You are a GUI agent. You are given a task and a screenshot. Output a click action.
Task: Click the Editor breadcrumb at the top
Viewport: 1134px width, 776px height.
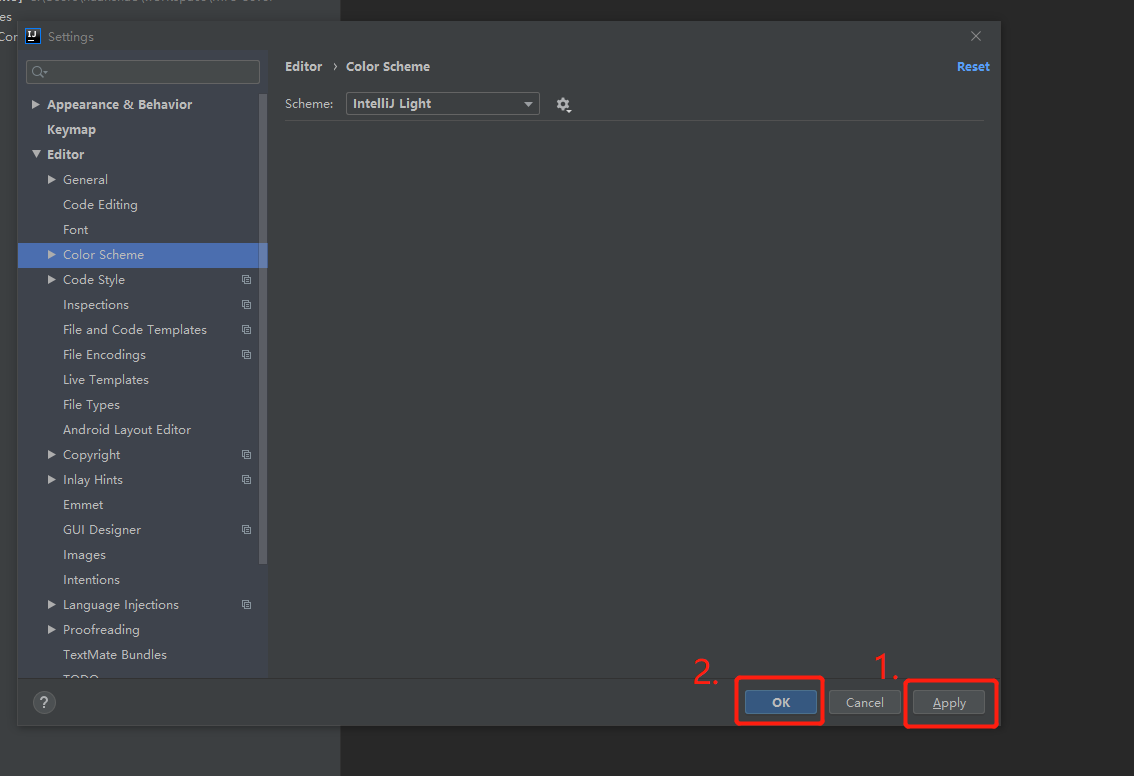(x=303, y=66)
